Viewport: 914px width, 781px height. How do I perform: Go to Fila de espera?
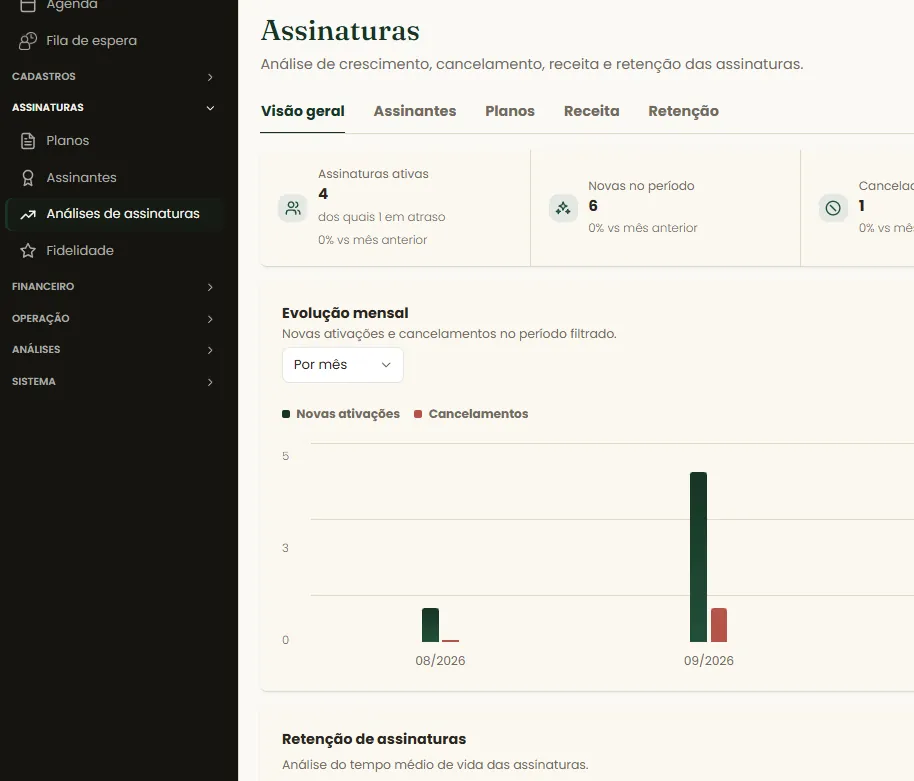114,41
